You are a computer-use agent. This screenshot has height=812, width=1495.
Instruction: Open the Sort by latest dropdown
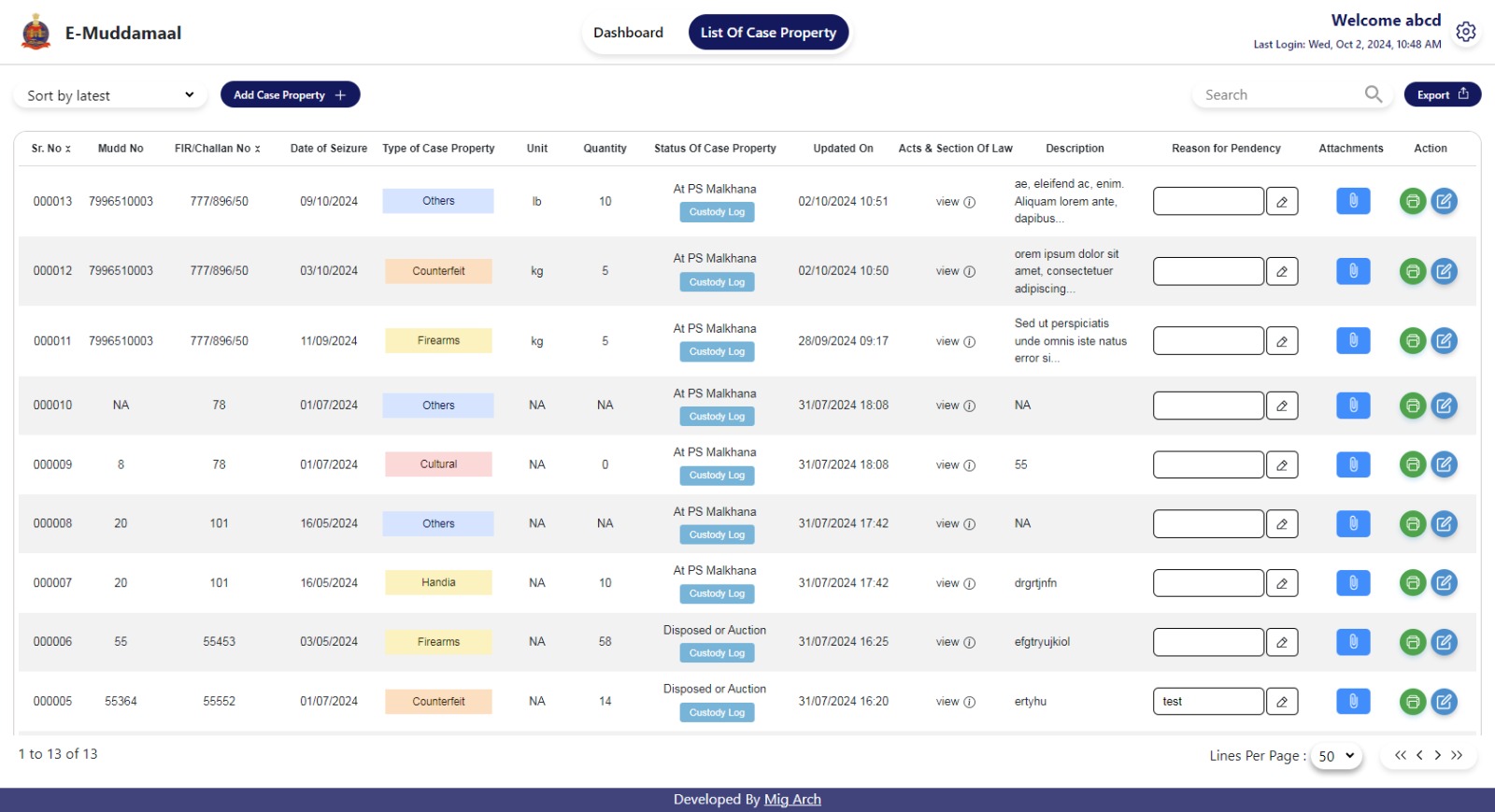click(x=110, y=95)
